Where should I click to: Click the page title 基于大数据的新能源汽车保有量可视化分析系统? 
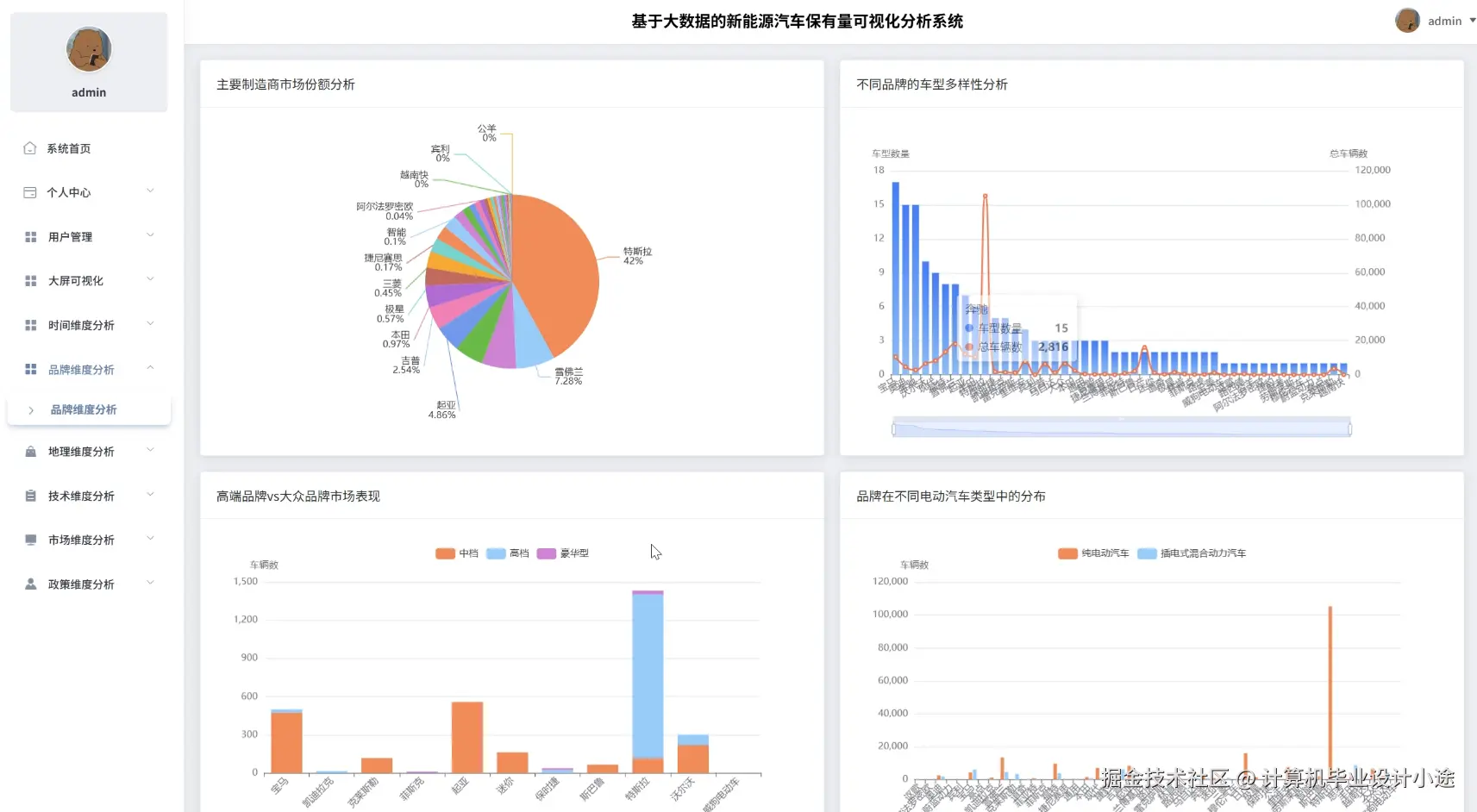(798, 22)
